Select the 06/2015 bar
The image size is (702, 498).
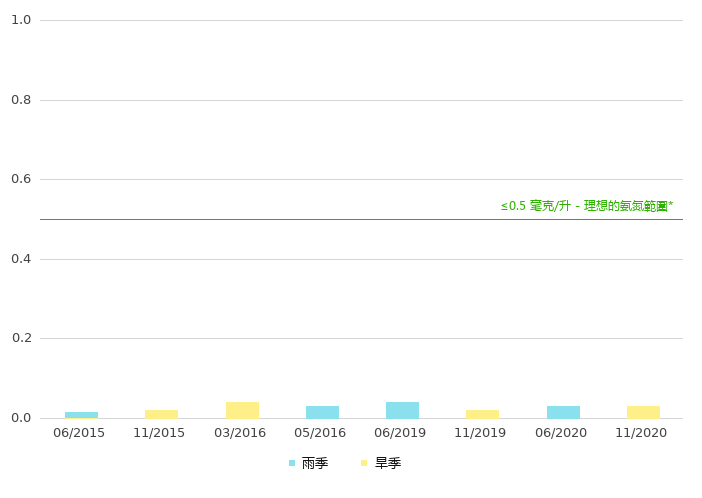(81, 415)
